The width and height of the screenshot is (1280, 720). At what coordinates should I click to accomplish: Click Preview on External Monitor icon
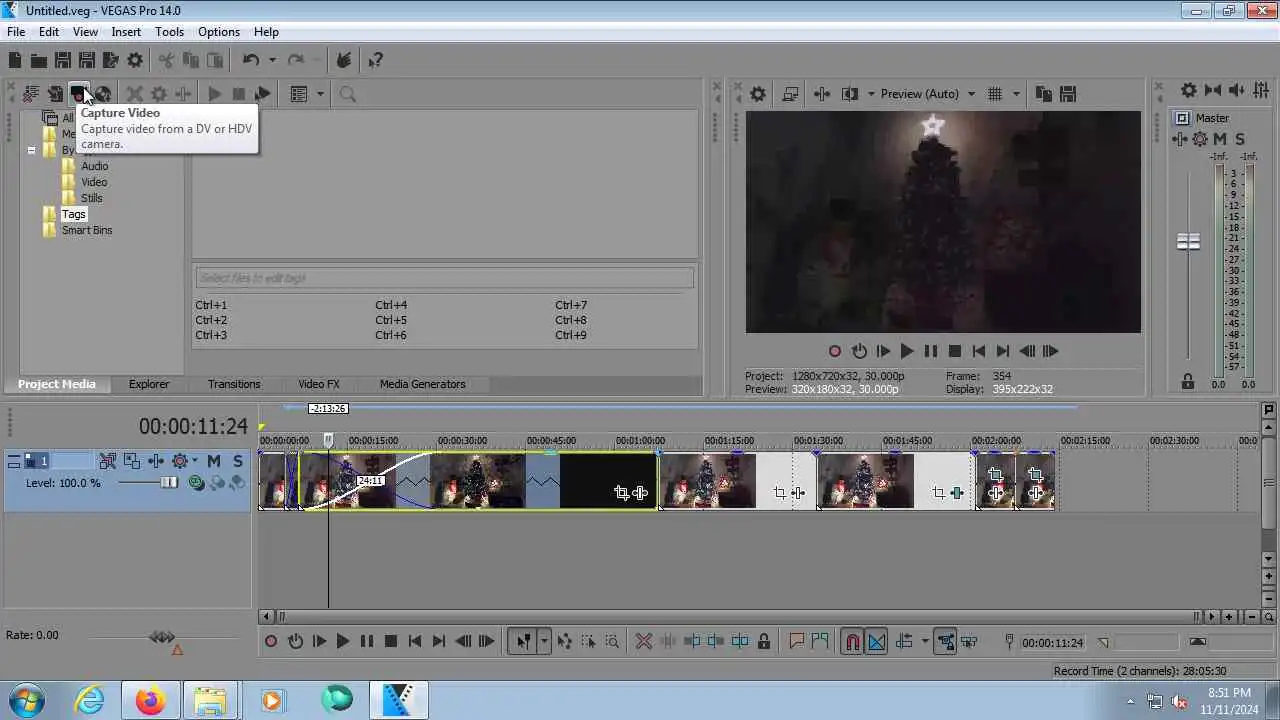790,94
